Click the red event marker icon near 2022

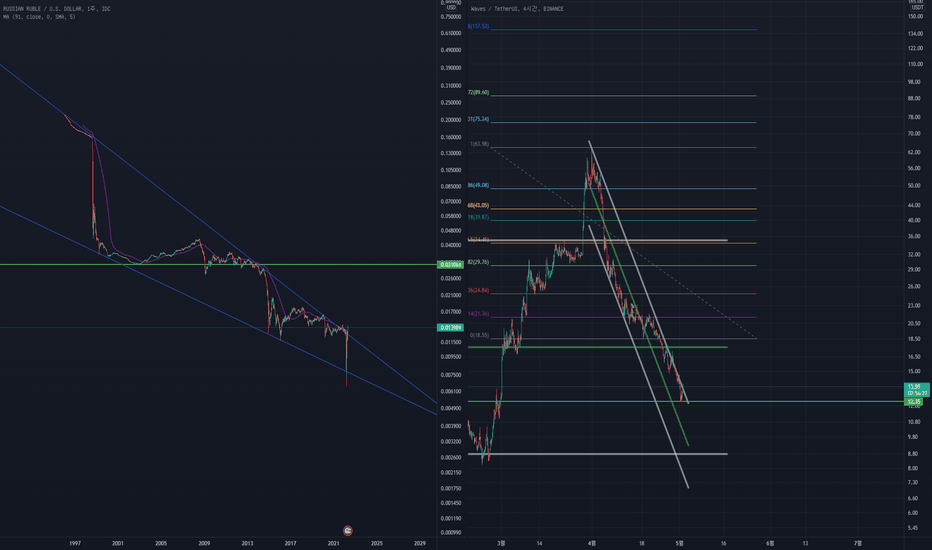click(x=348, y=530)
